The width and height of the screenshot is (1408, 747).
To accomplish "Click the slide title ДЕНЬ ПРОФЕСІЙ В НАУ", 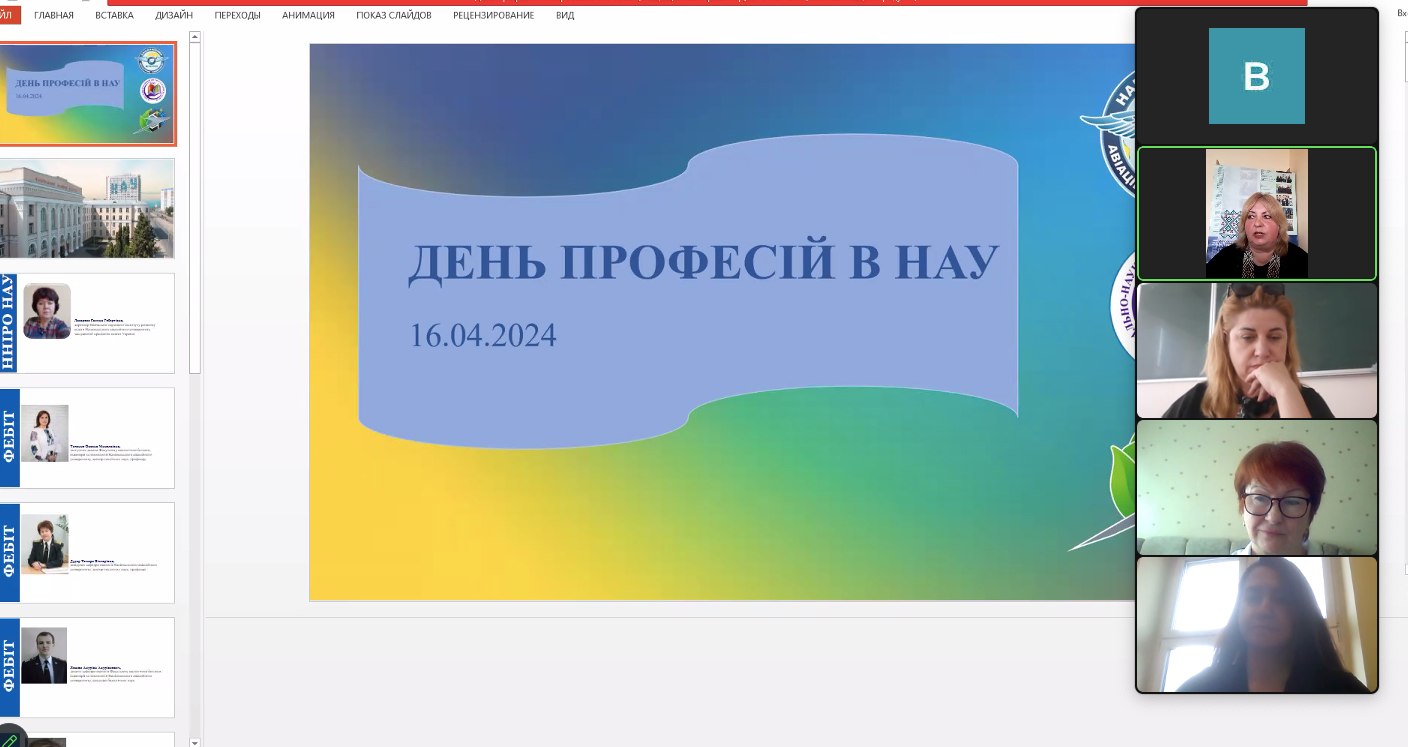I will click(703, 262).
